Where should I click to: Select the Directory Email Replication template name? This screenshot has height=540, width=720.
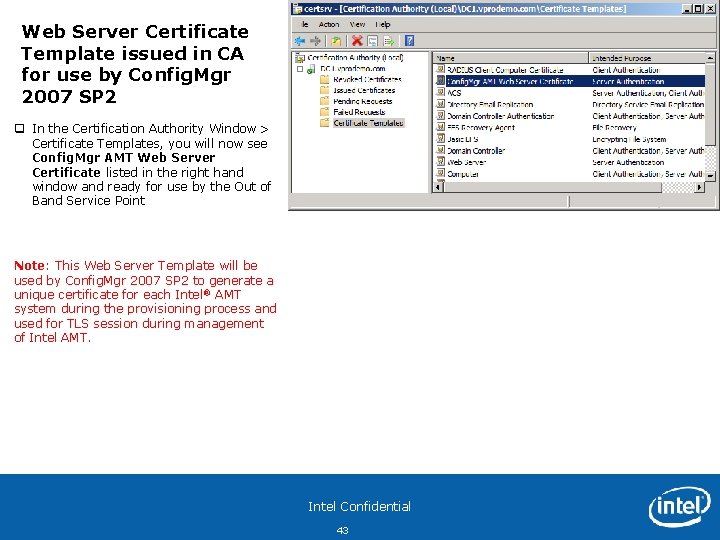490,104
